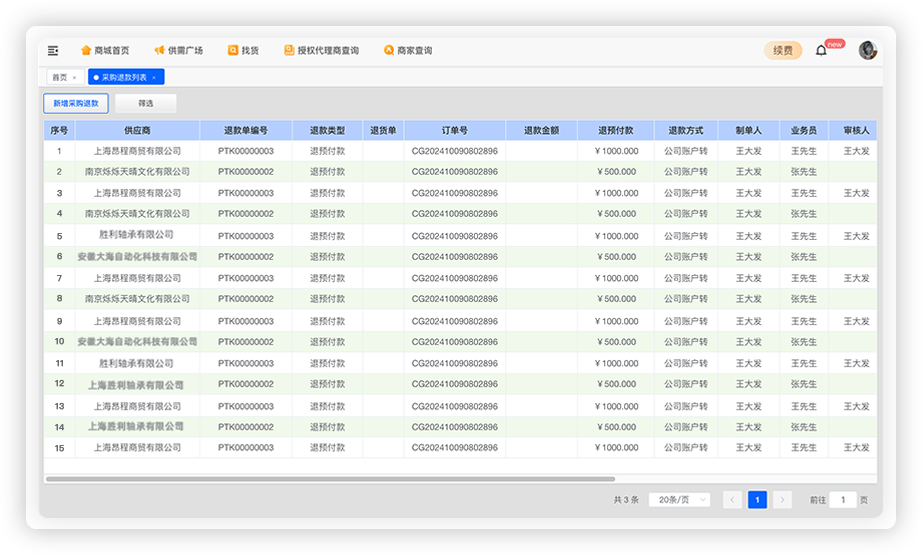The image size is (922, 555).
Task: Click auditor 王大发 in row 15
Action: [x=856, y=448]
